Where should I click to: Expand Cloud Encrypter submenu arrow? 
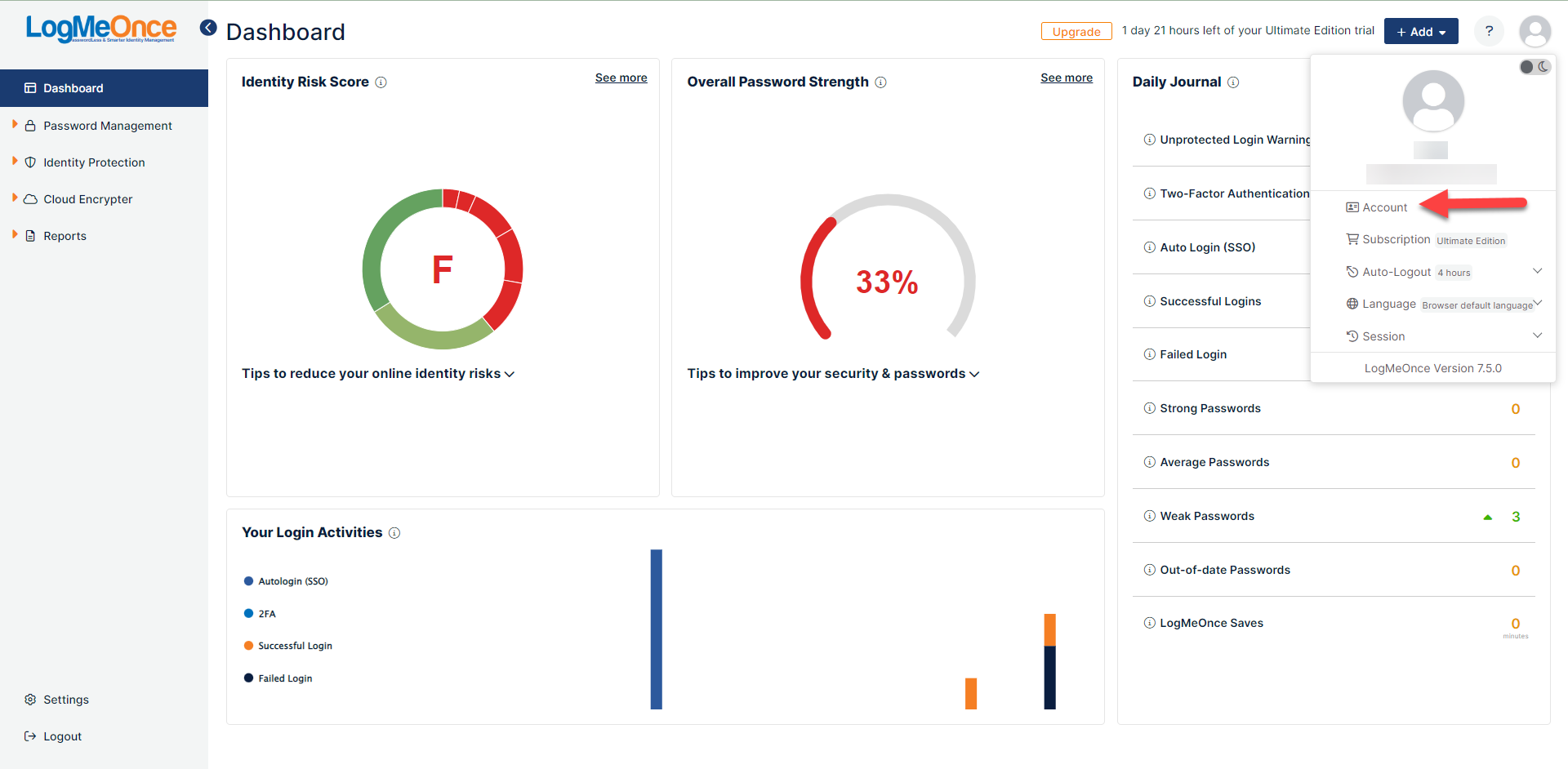15,198
